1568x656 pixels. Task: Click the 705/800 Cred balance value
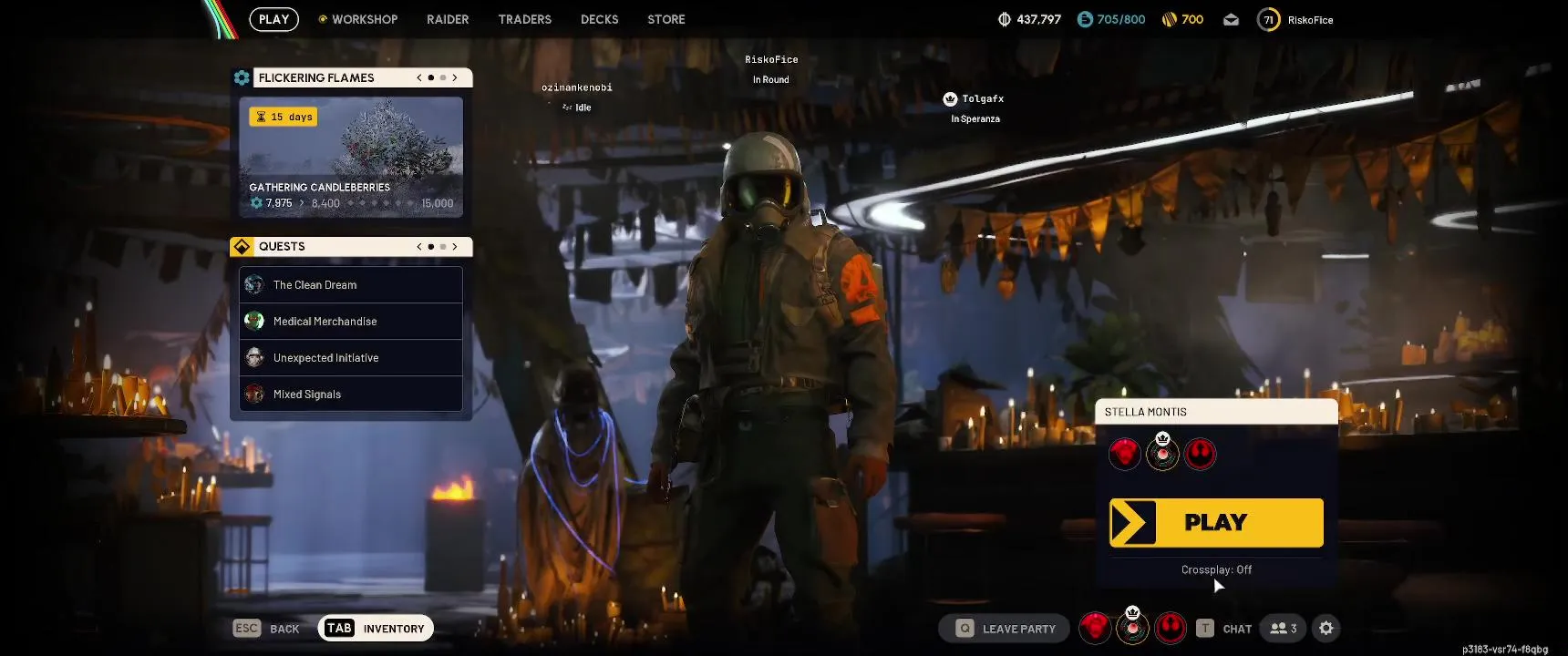click(1121, 19)
